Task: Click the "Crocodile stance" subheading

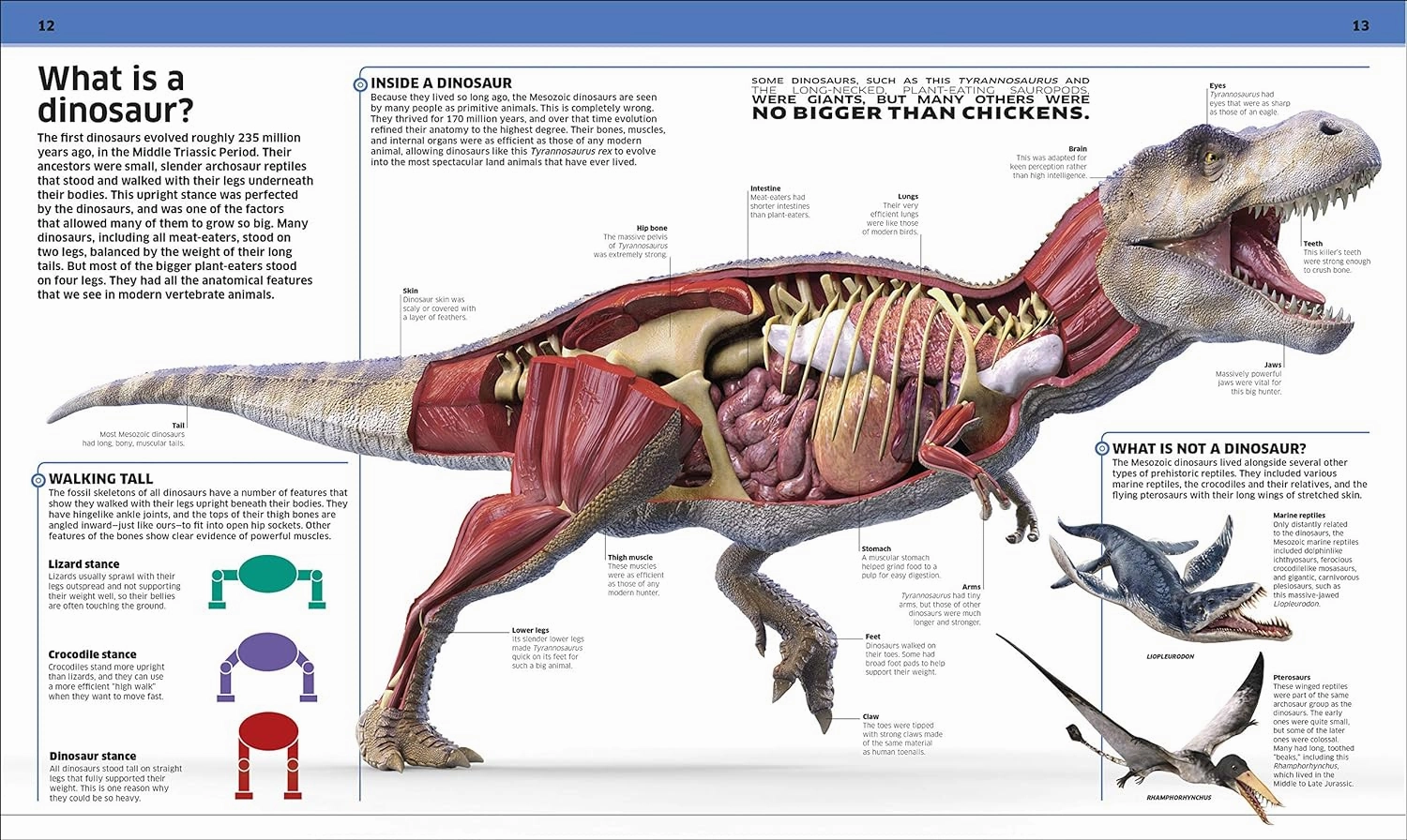Action: (92, 654)
